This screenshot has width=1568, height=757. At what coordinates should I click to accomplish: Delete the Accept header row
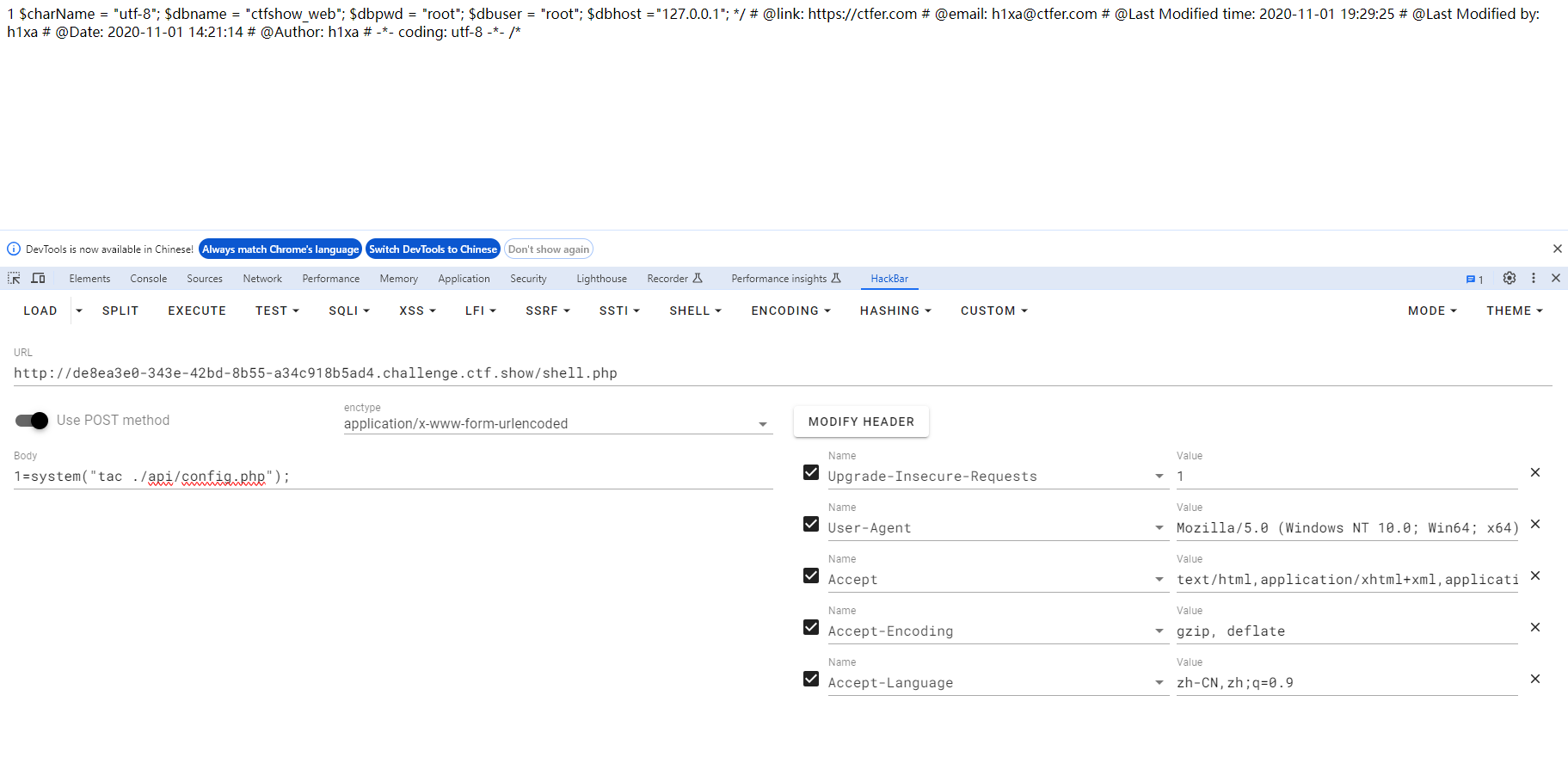[1535, 575]
